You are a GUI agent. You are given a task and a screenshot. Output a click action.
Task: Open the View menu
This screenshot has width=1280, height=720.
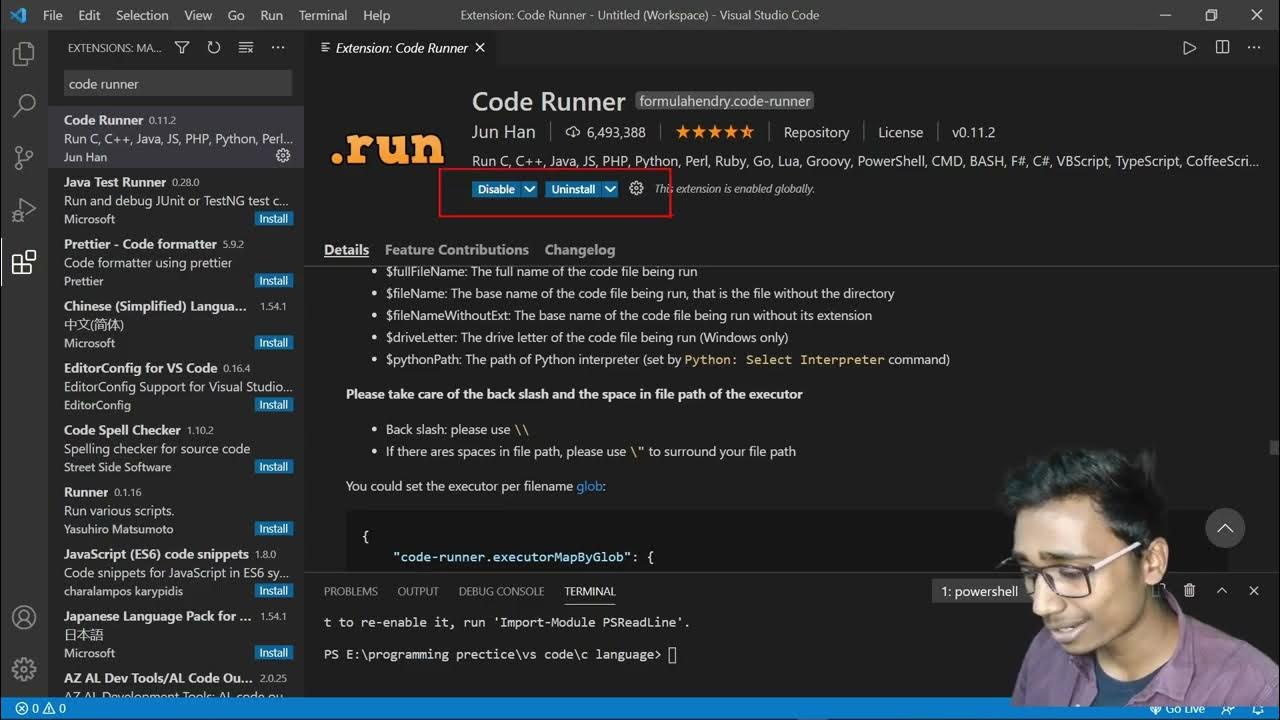point(198,15)
